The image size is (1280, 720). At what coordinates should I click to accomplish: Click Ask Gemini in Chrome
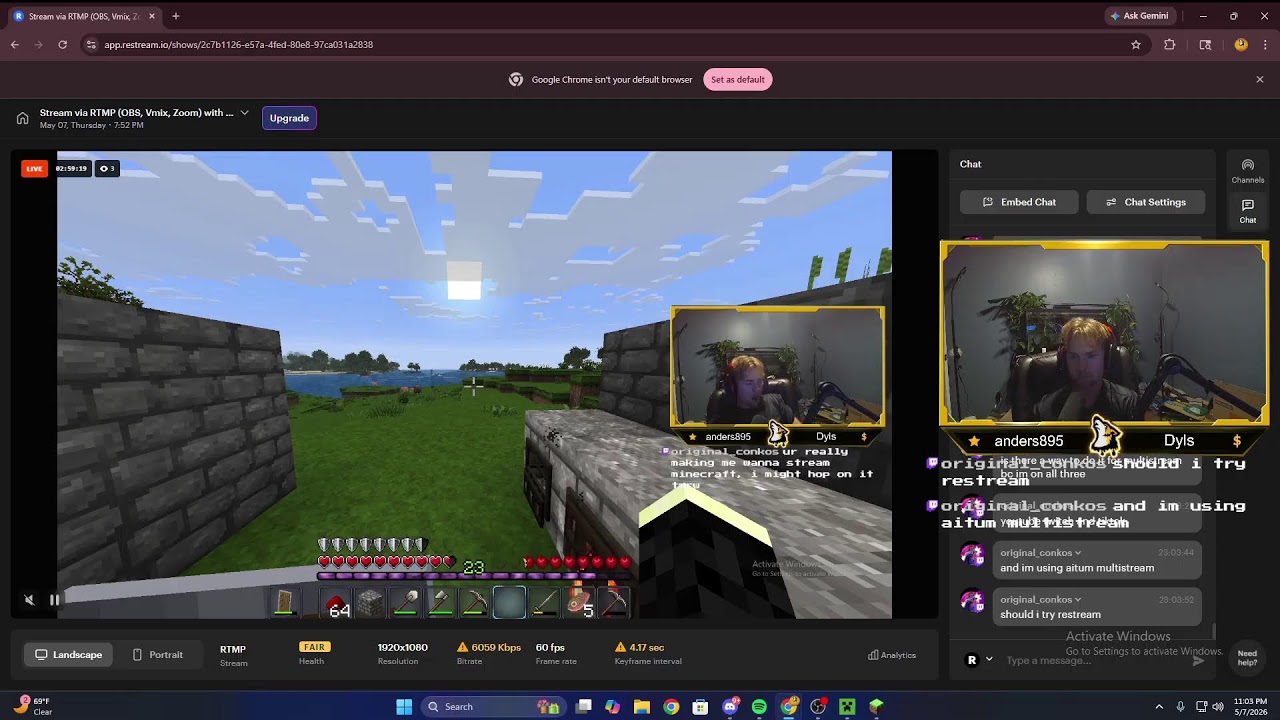pyautogui.click(x=1139, y=16)
